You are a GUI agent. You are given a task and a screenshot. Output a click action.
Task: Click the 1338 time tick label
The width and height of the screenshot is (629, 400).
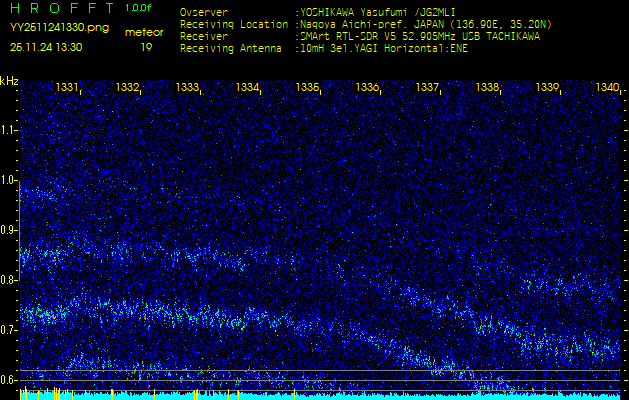pyautogui.click(x=488, y=88)
